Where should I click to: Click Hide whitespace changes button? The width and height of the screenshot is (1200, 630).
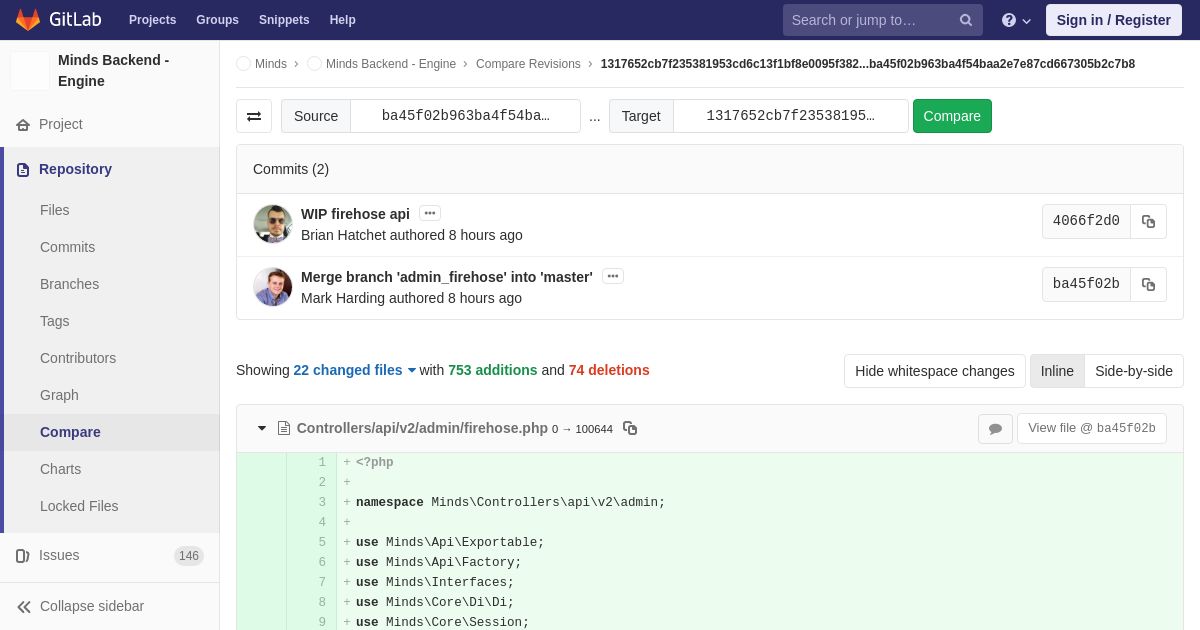coord(935,371)
